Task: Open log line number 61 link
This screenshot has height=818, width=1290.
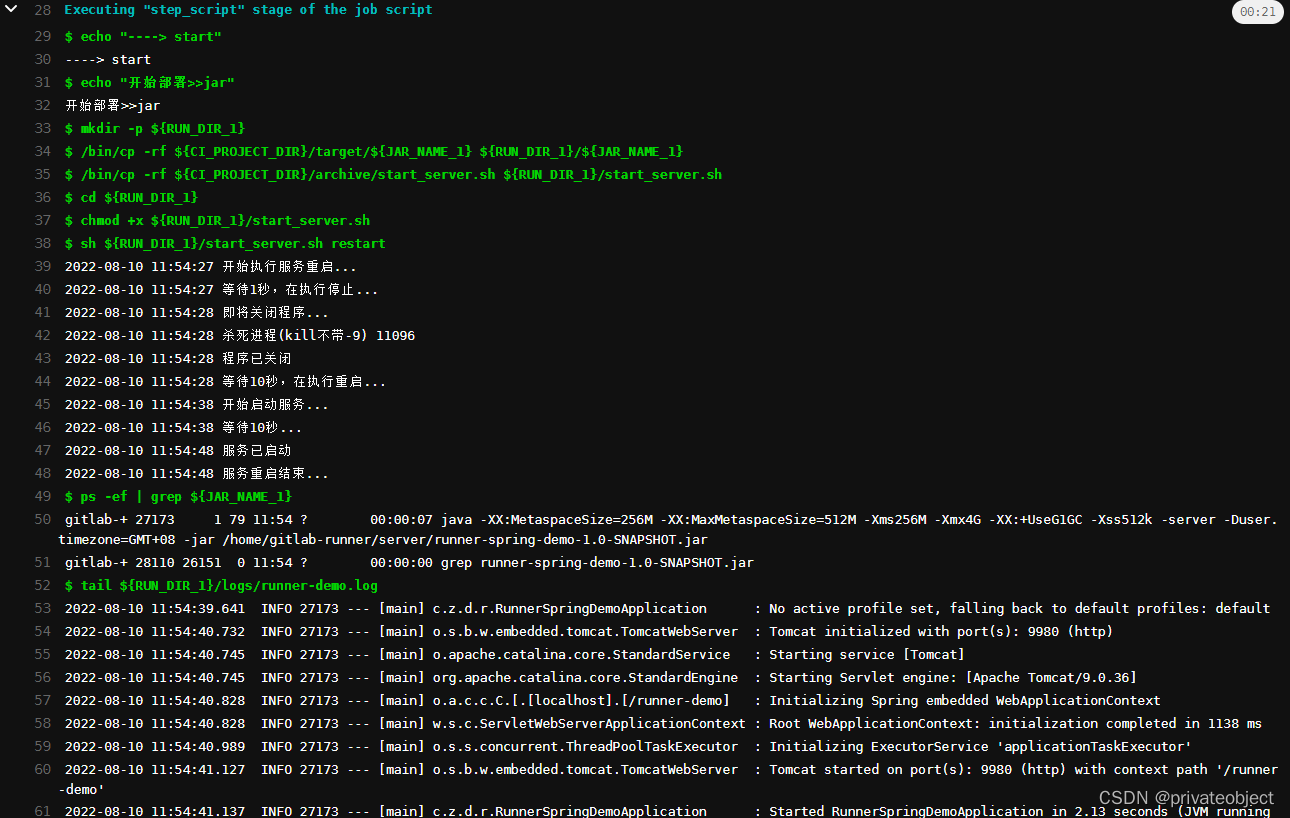Action: 42,811
